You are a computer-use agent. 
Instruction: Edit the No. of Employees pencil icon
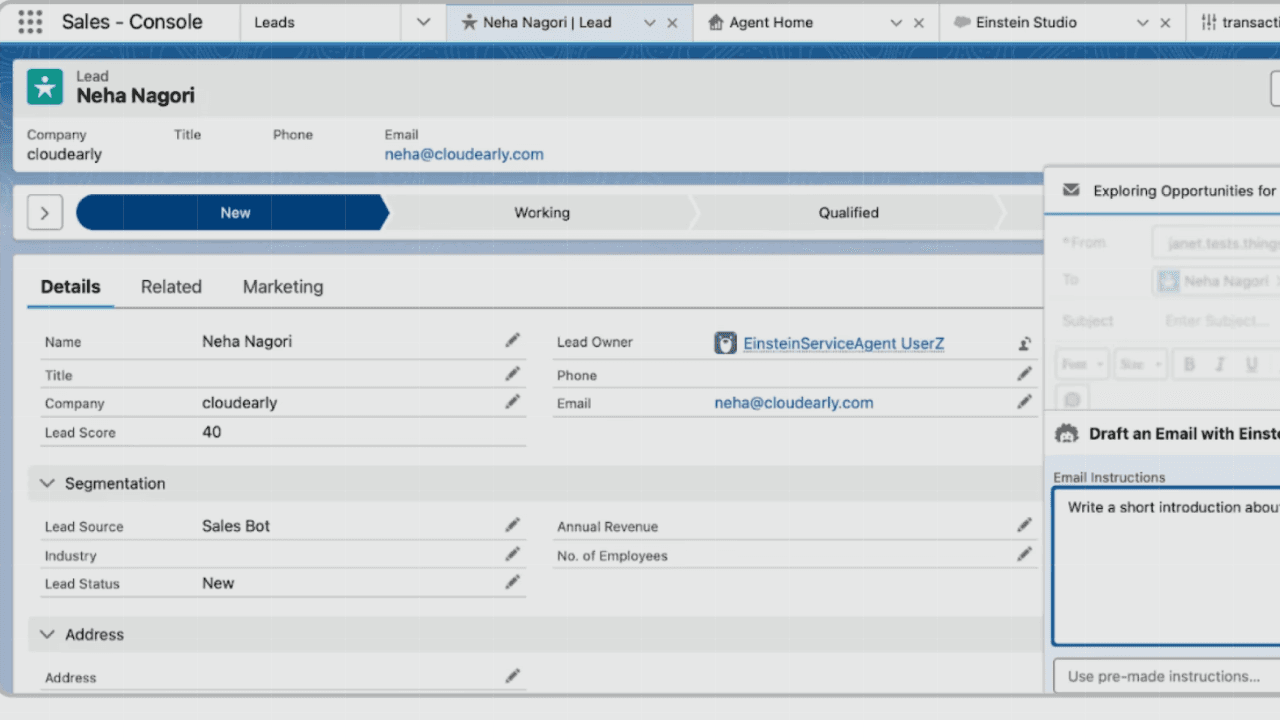[1025, 554]
